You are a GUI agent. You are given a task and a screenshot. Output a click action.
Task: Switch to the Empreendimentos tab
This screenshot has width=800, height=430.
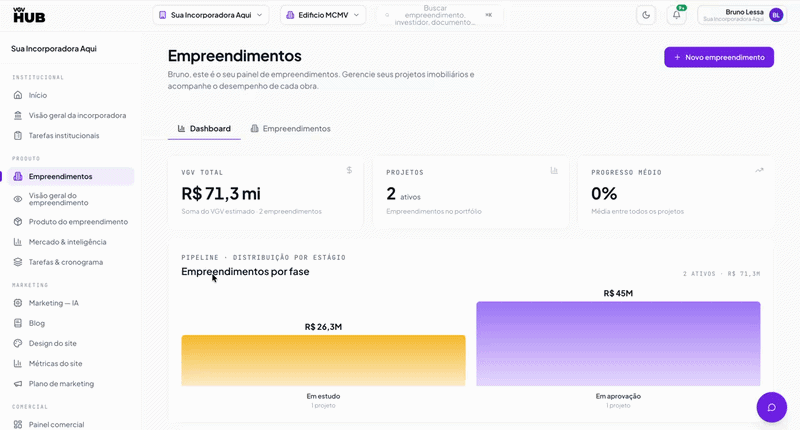[290, 129]
